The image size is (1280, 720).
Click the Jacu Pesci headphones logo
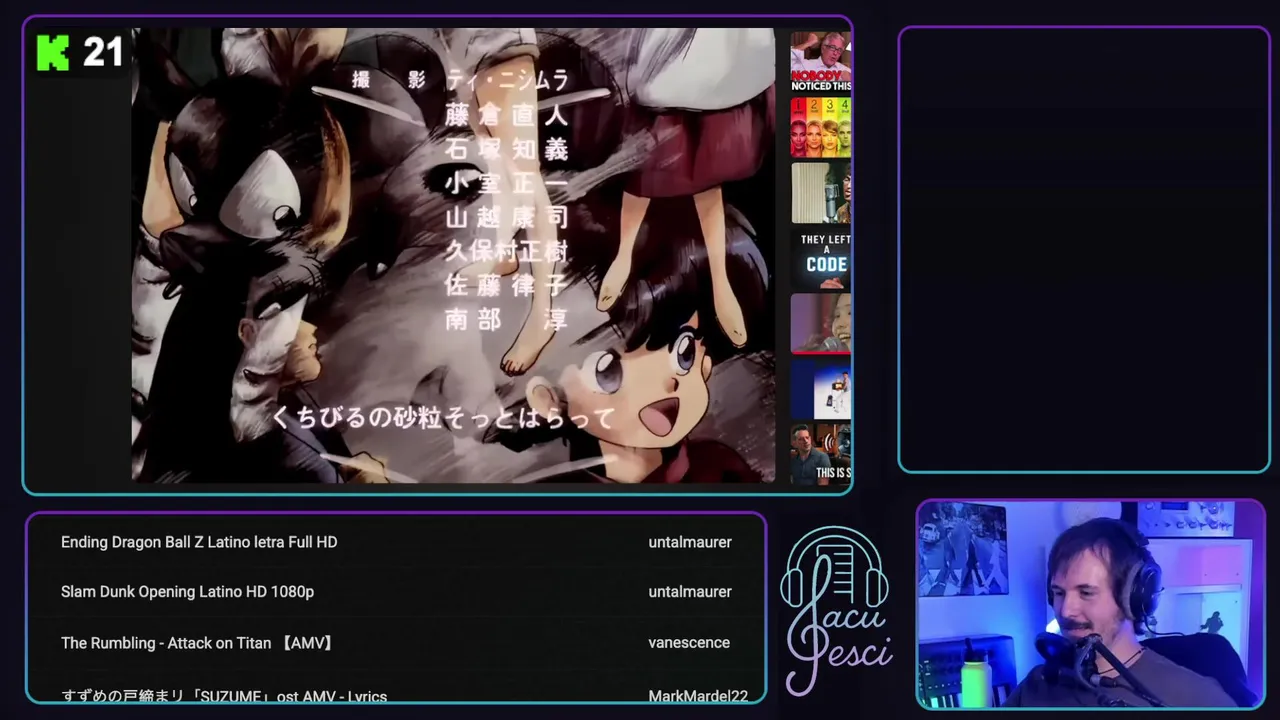[x=837, y=610]
